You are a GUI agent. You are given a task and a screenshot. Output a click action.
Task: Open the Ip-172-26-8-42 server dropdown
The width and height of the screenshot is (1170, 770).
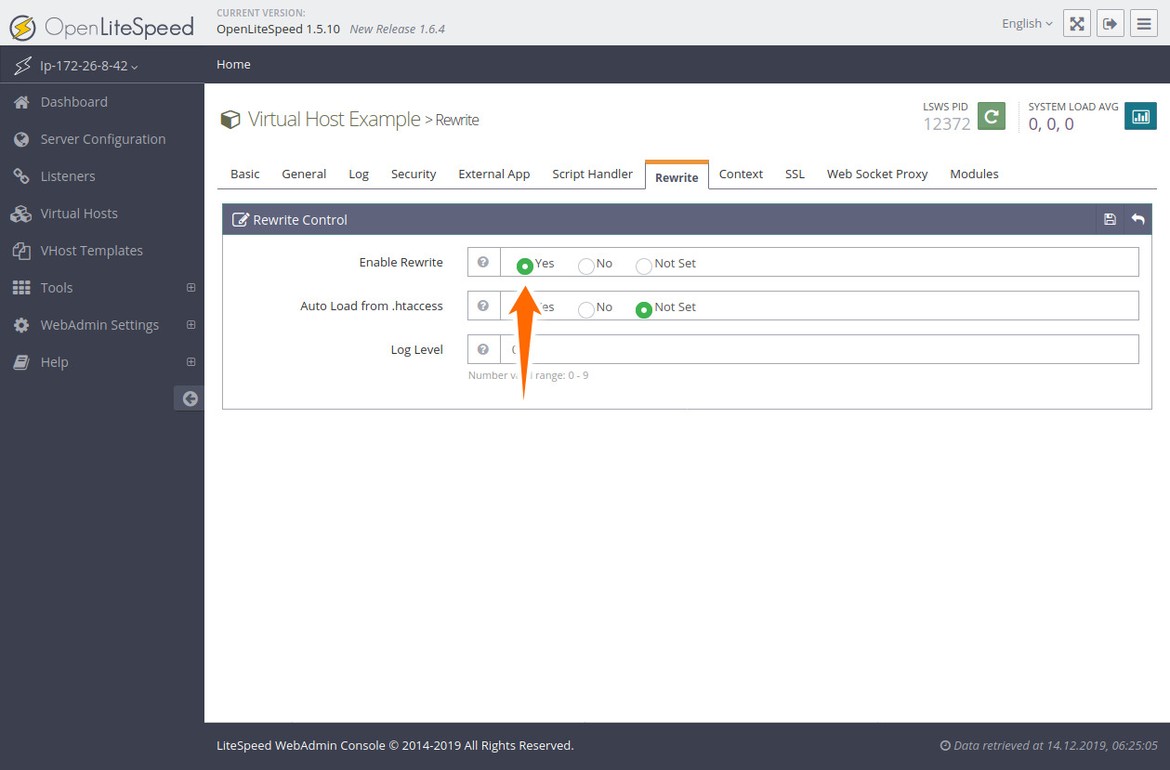[89, 66]
